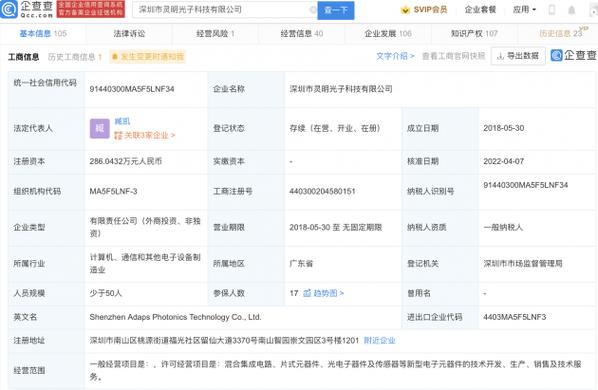Switch to 经营风险 tab

(215, 34)
